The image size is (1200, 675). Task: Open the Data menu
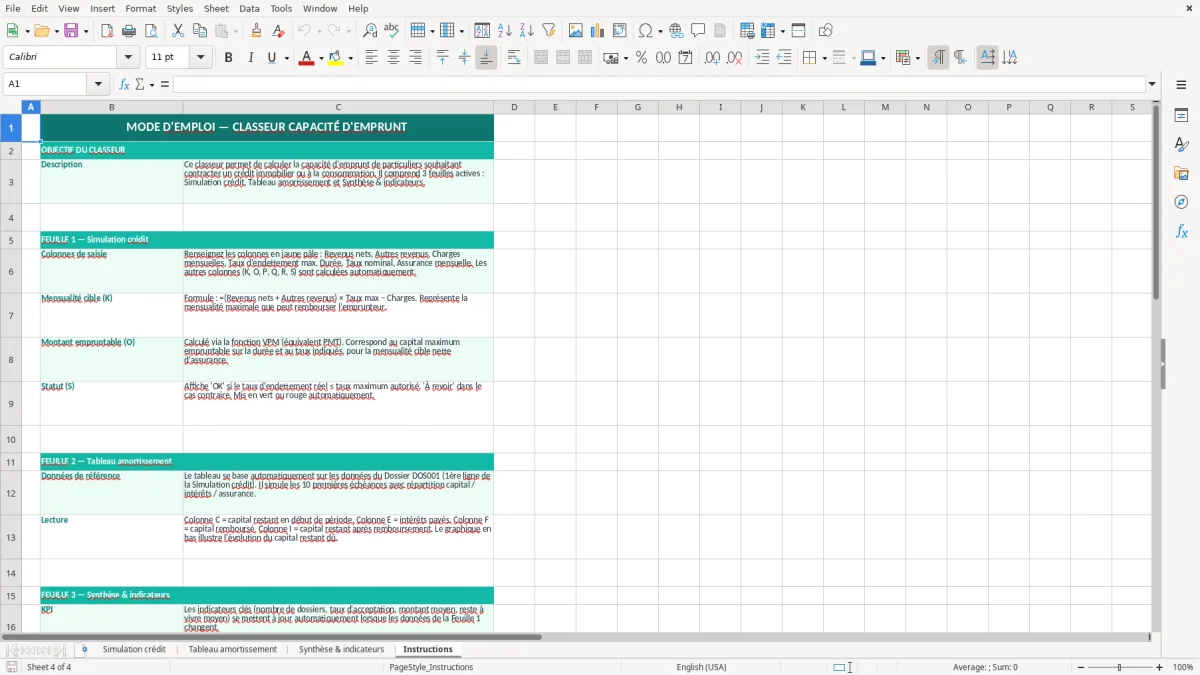pos(249,8)
